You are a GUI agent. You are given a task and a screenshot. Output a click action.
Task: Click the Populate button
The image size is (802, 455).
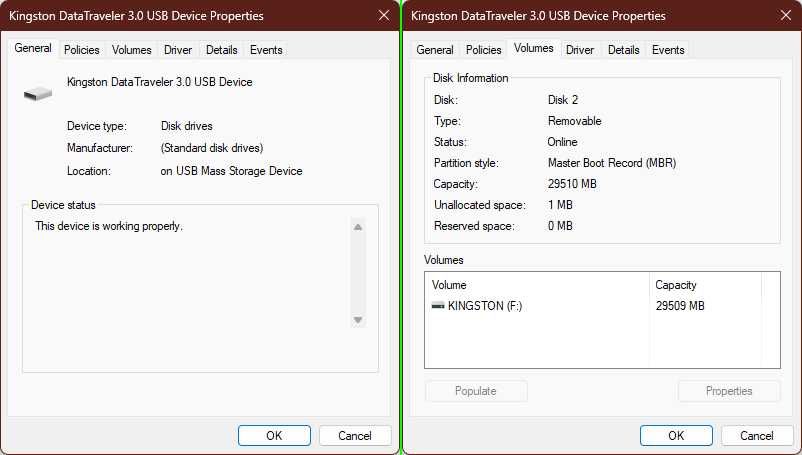[x=476, y=391]
